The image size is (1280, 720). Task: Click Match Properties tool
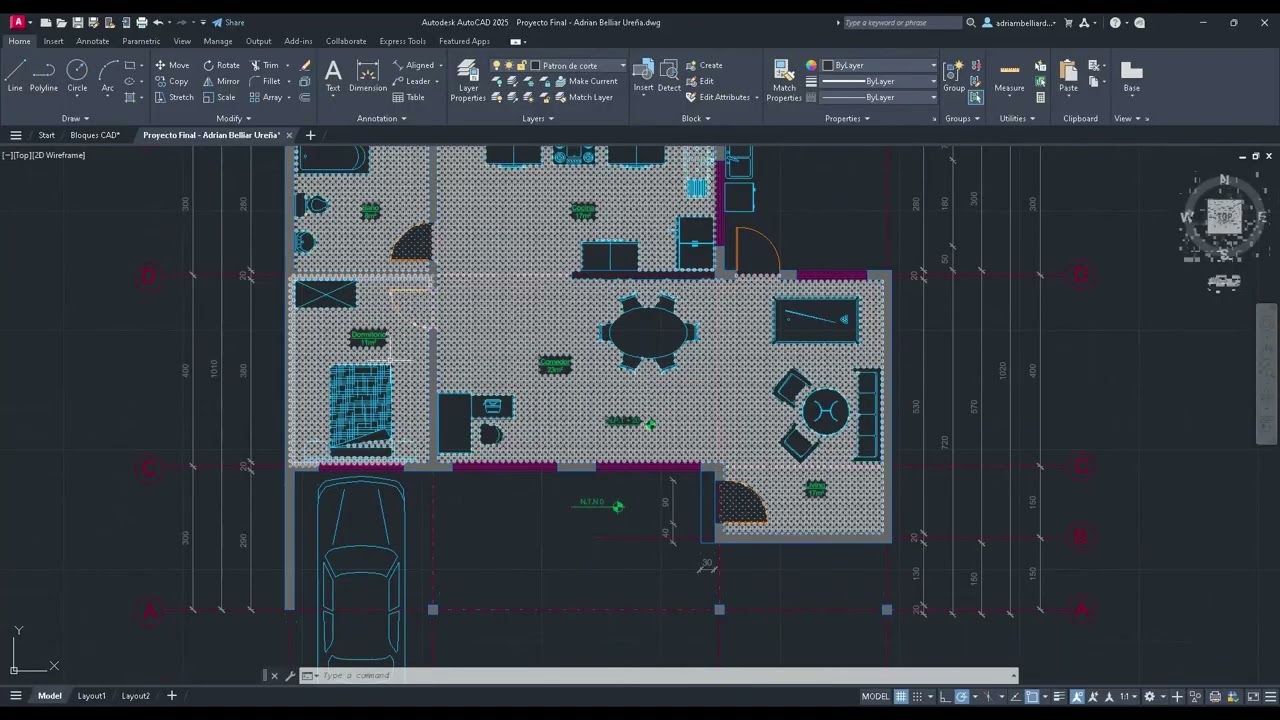point(784,80)
